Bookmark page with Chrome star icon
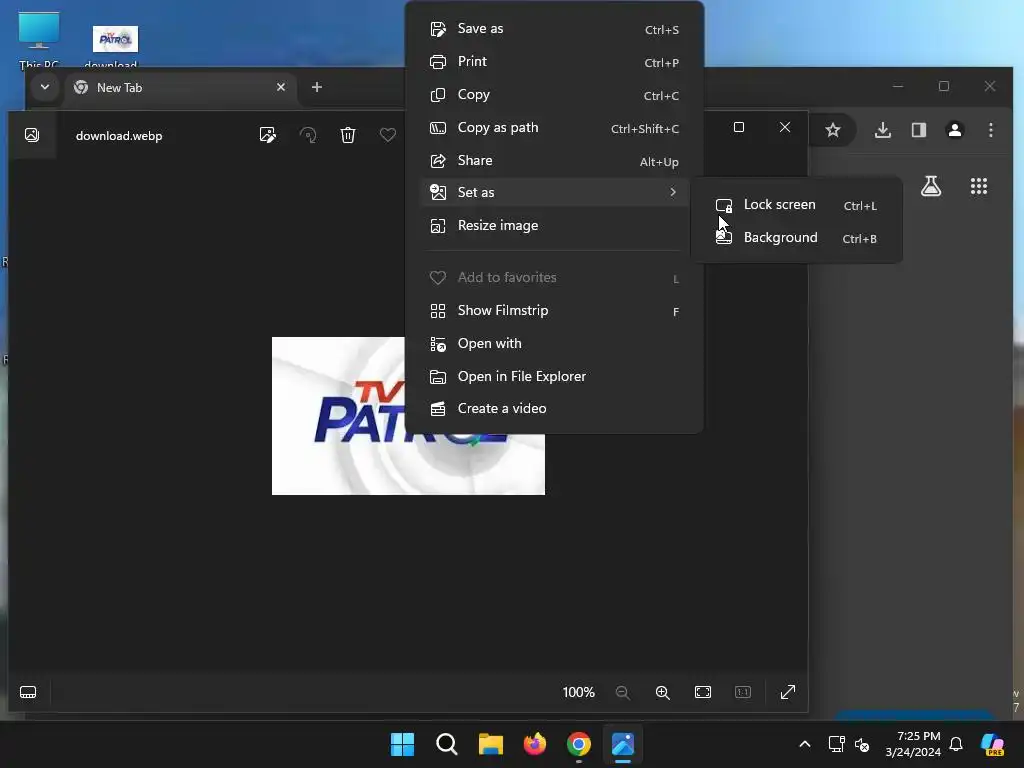Viewport: 1024px width, 768px height. pyautogui.click(x=833, y=130)
